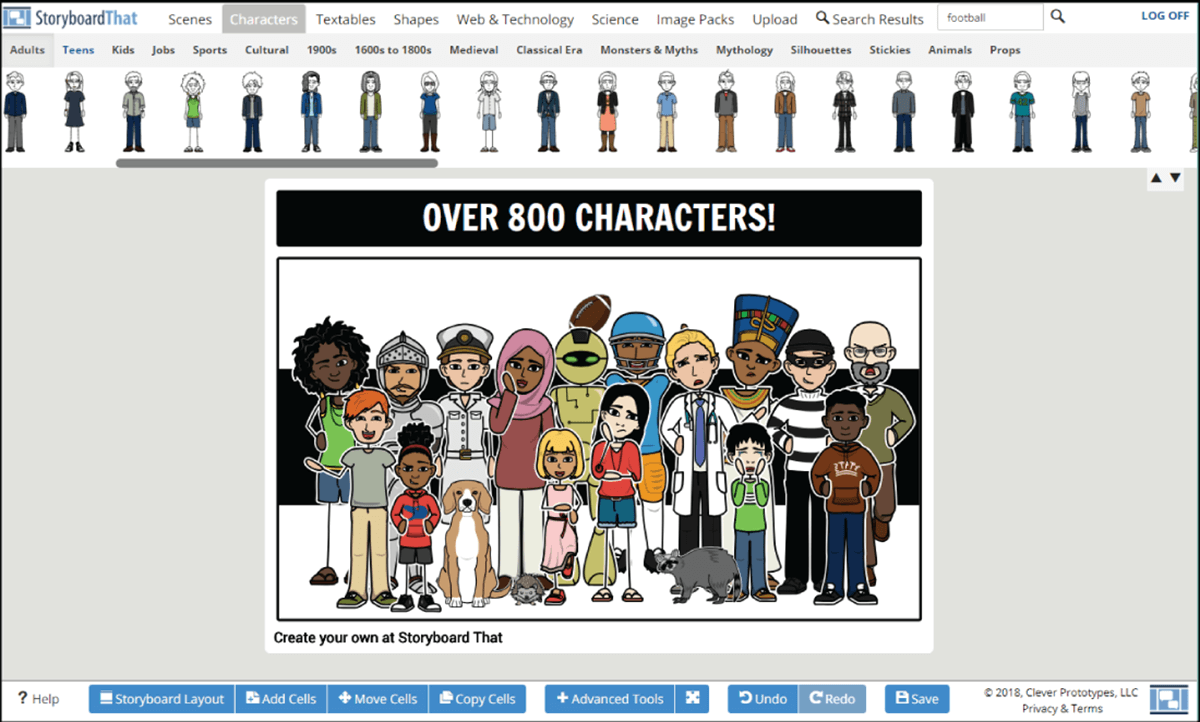Switch to the Sports character category
Screen dimensions: 1200x722
pos(210,50)
